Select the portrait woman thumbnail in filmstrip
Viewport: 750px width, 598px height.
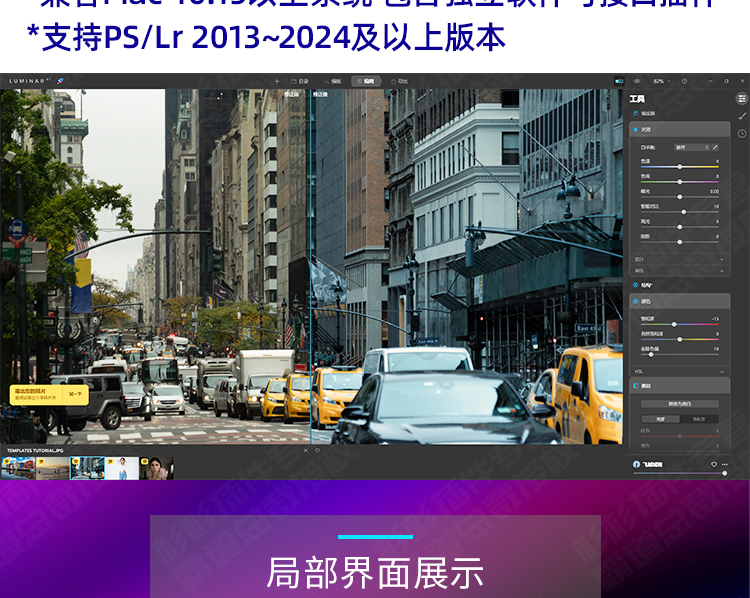coord(156,468)
